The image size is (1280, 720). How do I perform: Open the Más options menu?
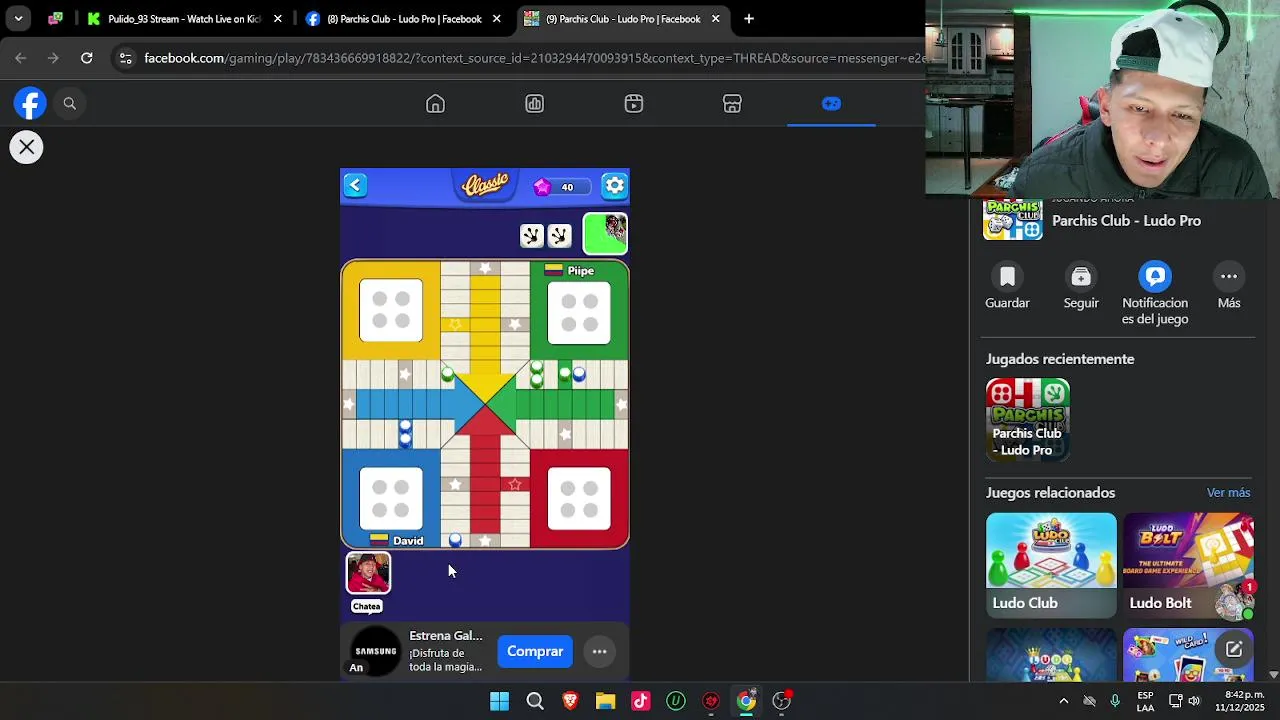1229,276
